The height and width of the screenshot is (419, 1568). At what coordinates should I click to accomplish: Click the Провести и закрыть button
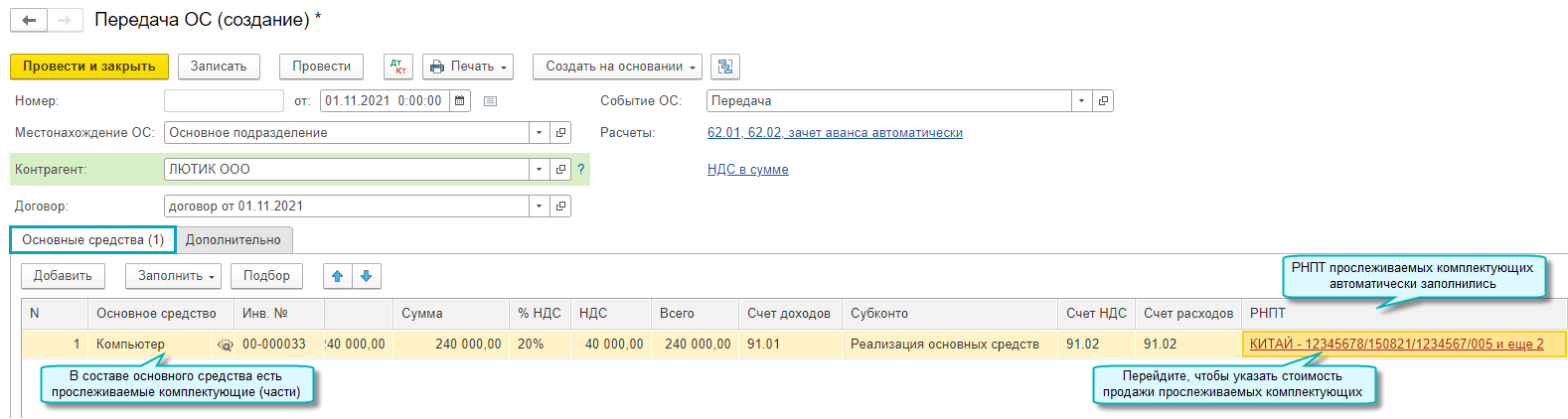[88, 67]
